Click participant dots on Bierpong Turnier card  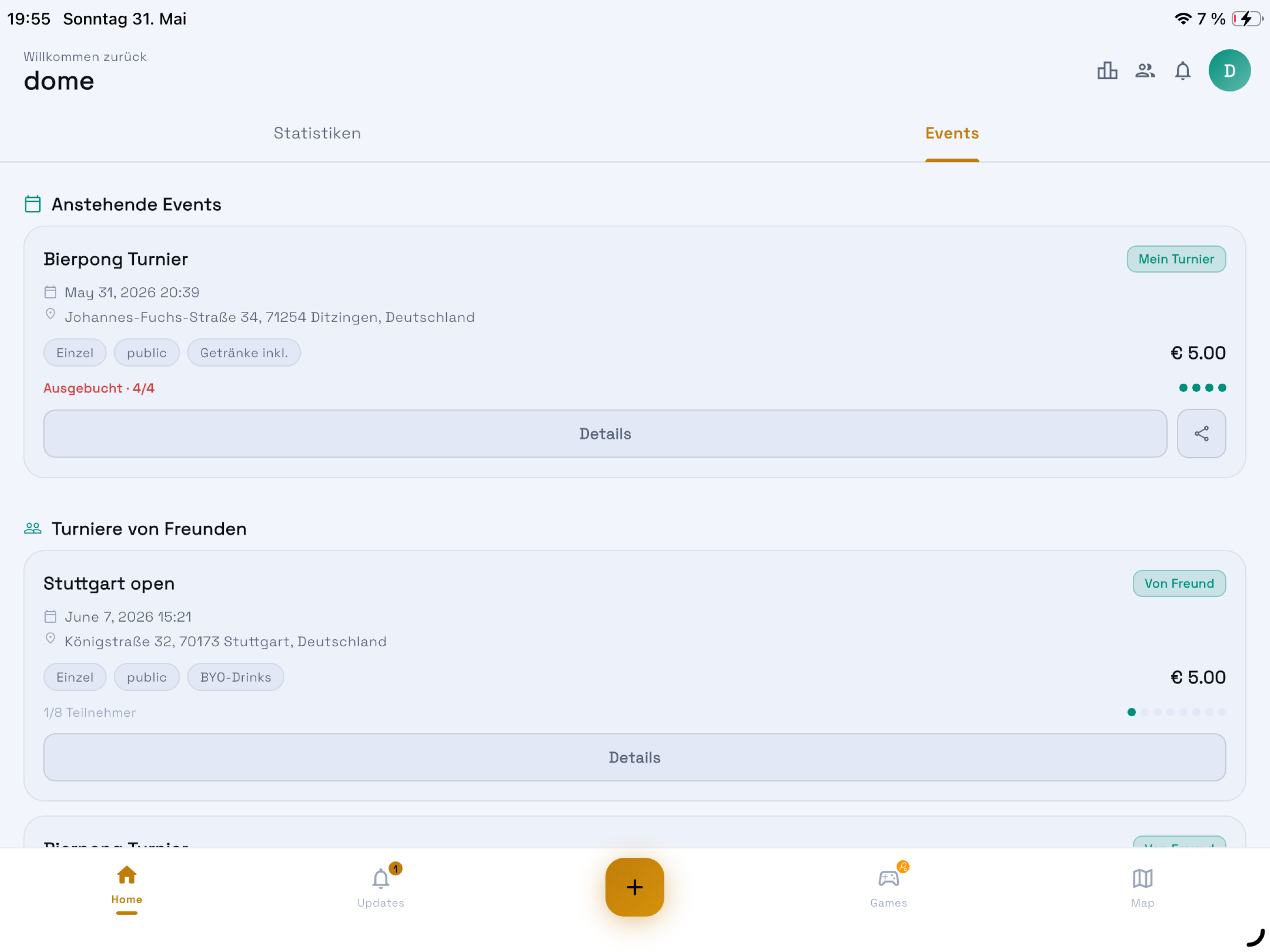(1202, 388)
